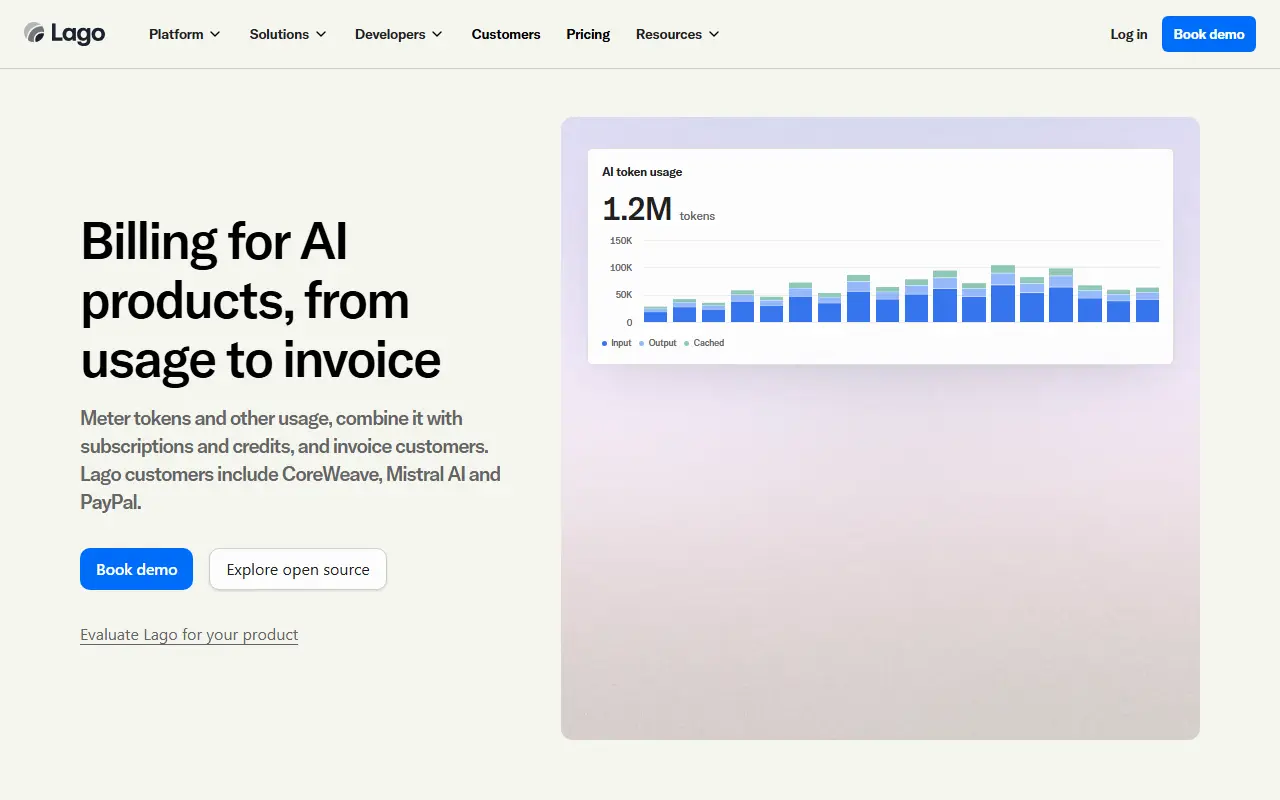Open the Platform menu
Screen dimensions: 1280x800
pyautogui.click(x=185, y=34)
